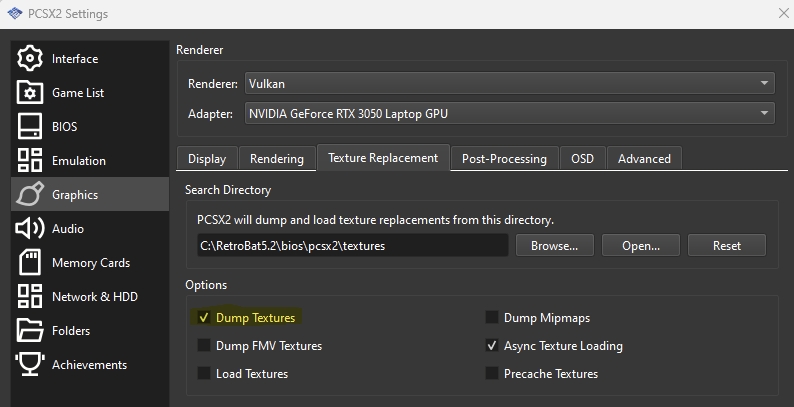Click the Browse... button
Viewport: 794px width, 407px height.
click(554, 245)
